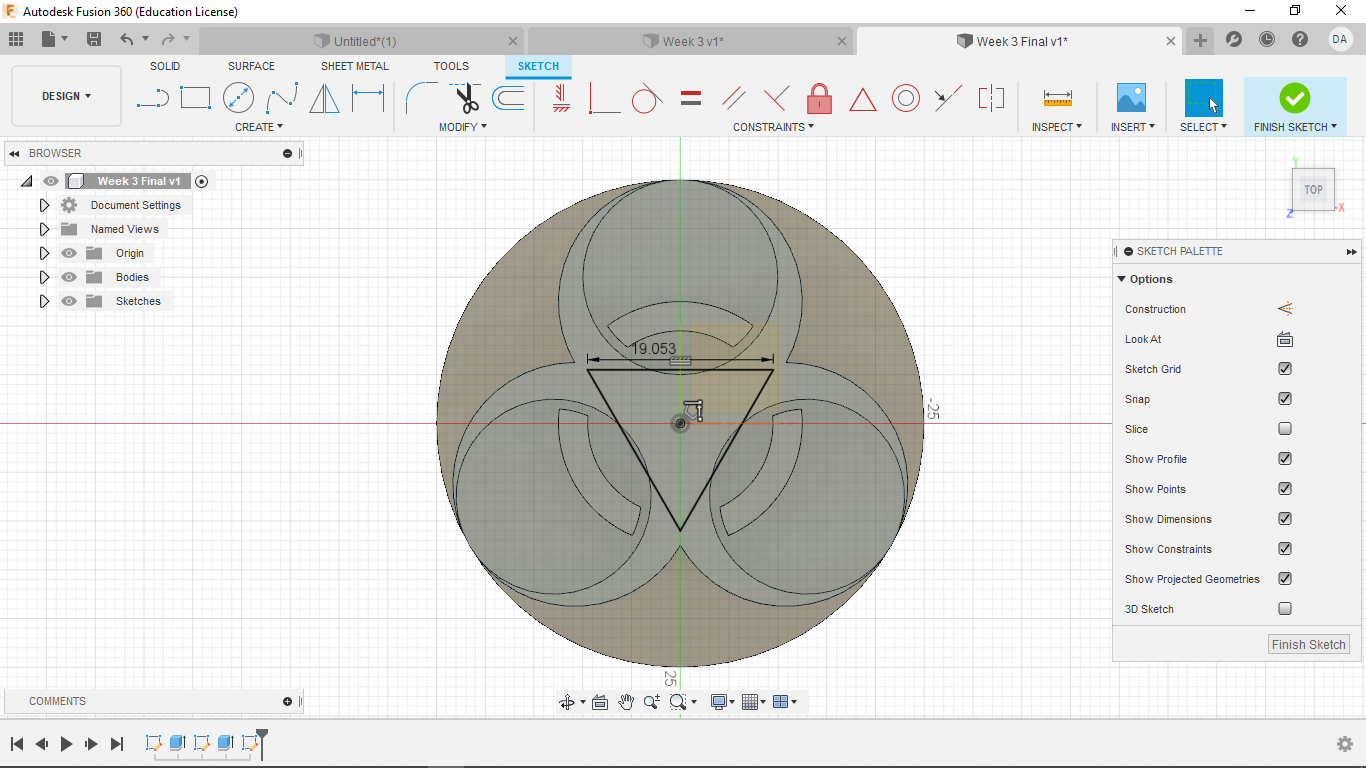Open the CREATE dropdown menu

[259, 127]
